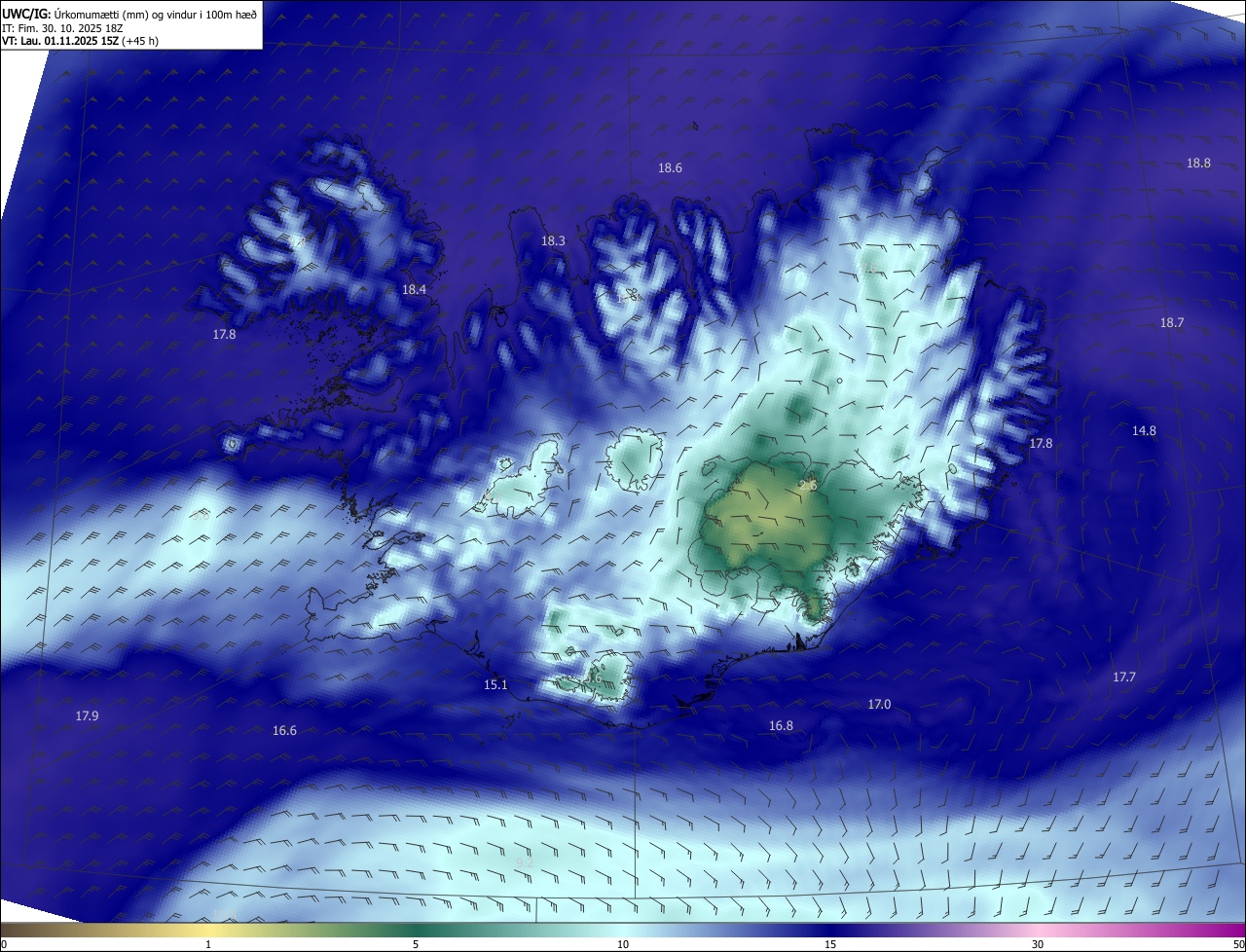Click the 16.8 value south of Iceland

click(x=781, y=725)
